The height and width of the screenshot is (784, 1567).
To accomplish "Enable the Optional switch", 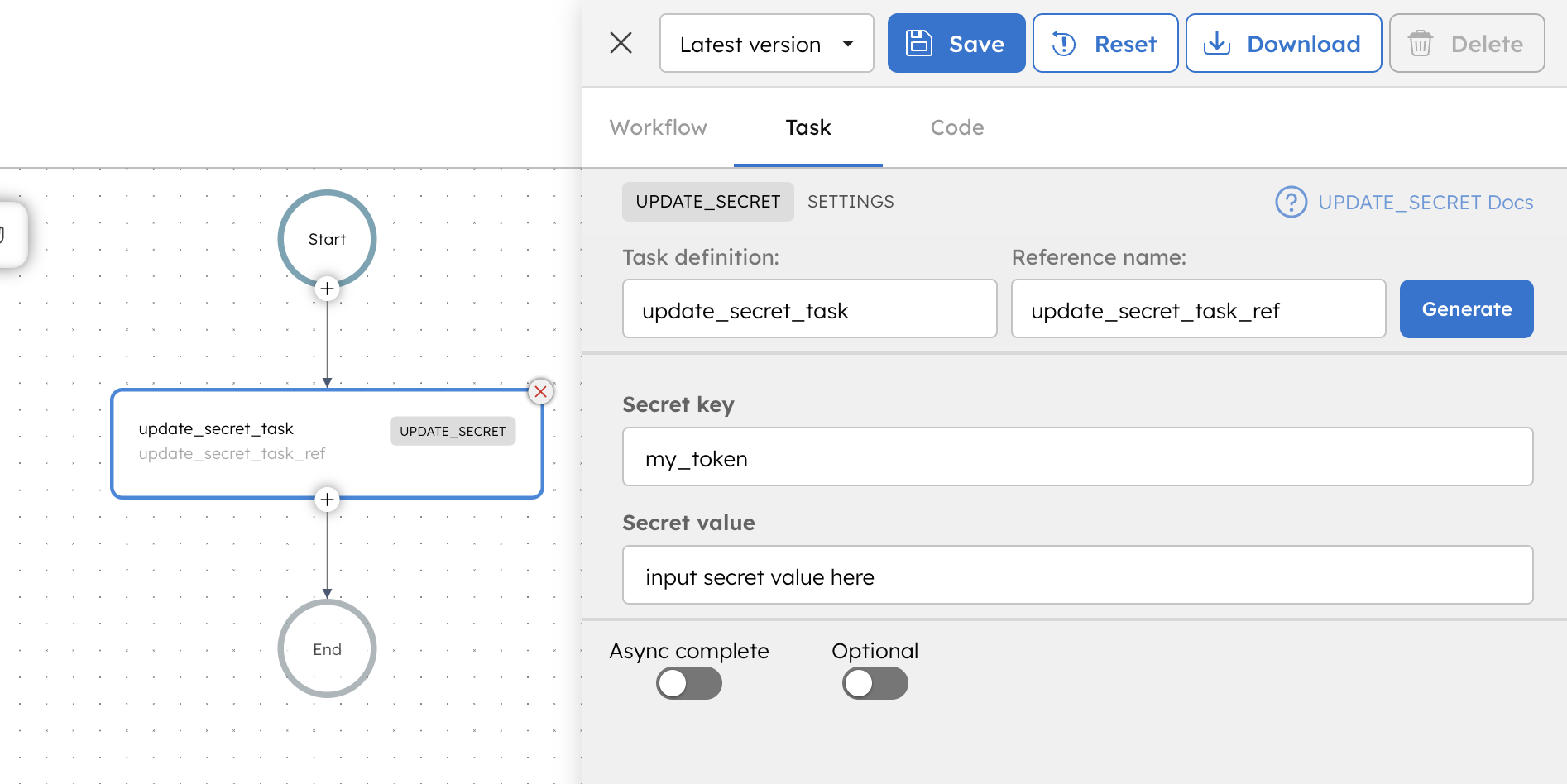I will click(x=875, y=683).
